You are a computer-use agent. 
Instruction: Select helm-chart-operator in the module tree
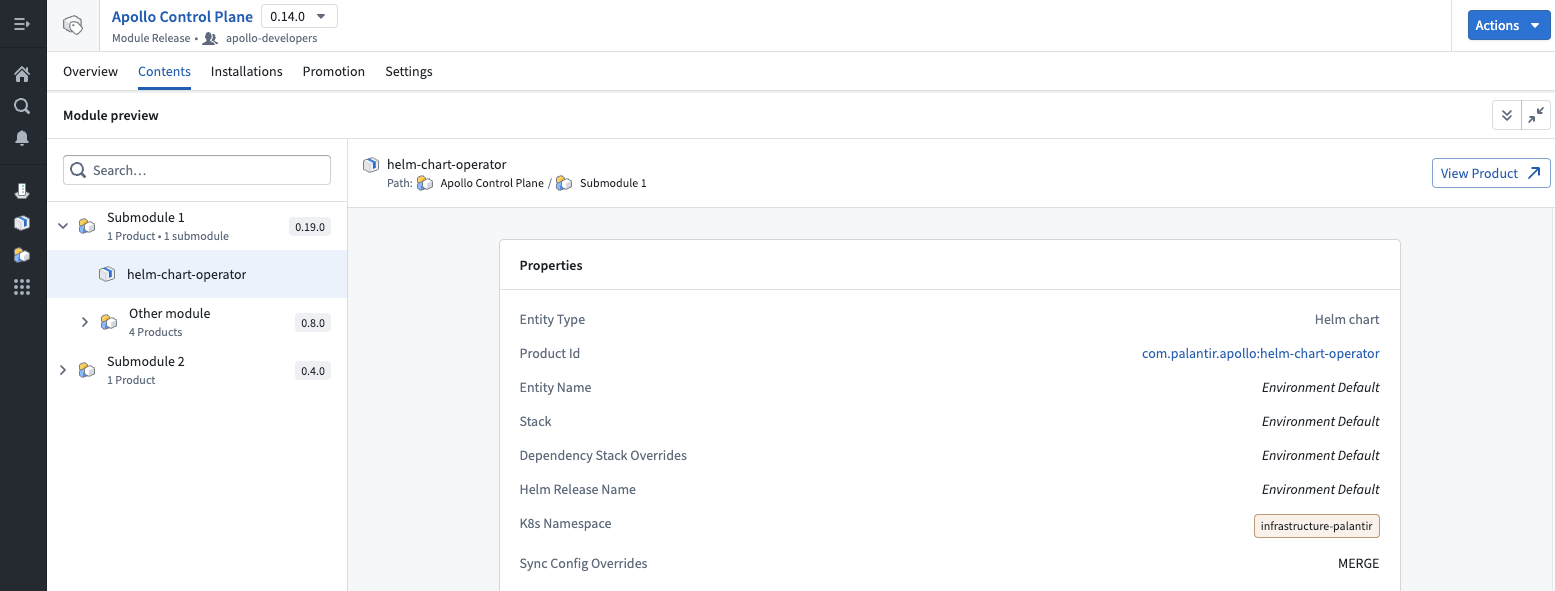[x=197, y=274]
